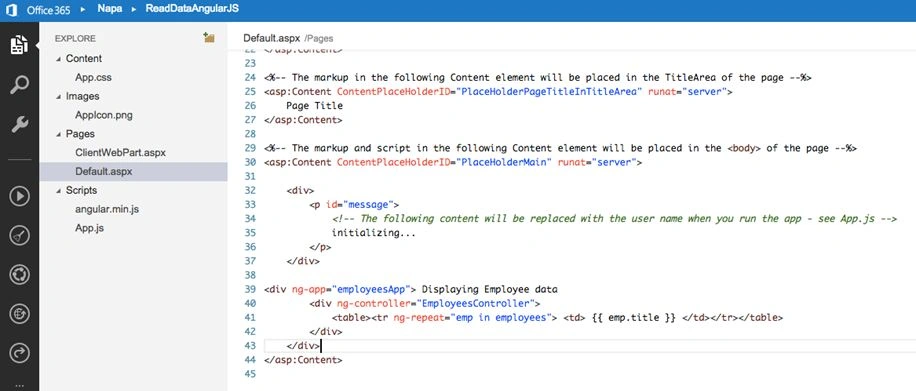916x391 pixels.
Task: Click the 'Page Title' code line
Action: (x=314, y=106)
